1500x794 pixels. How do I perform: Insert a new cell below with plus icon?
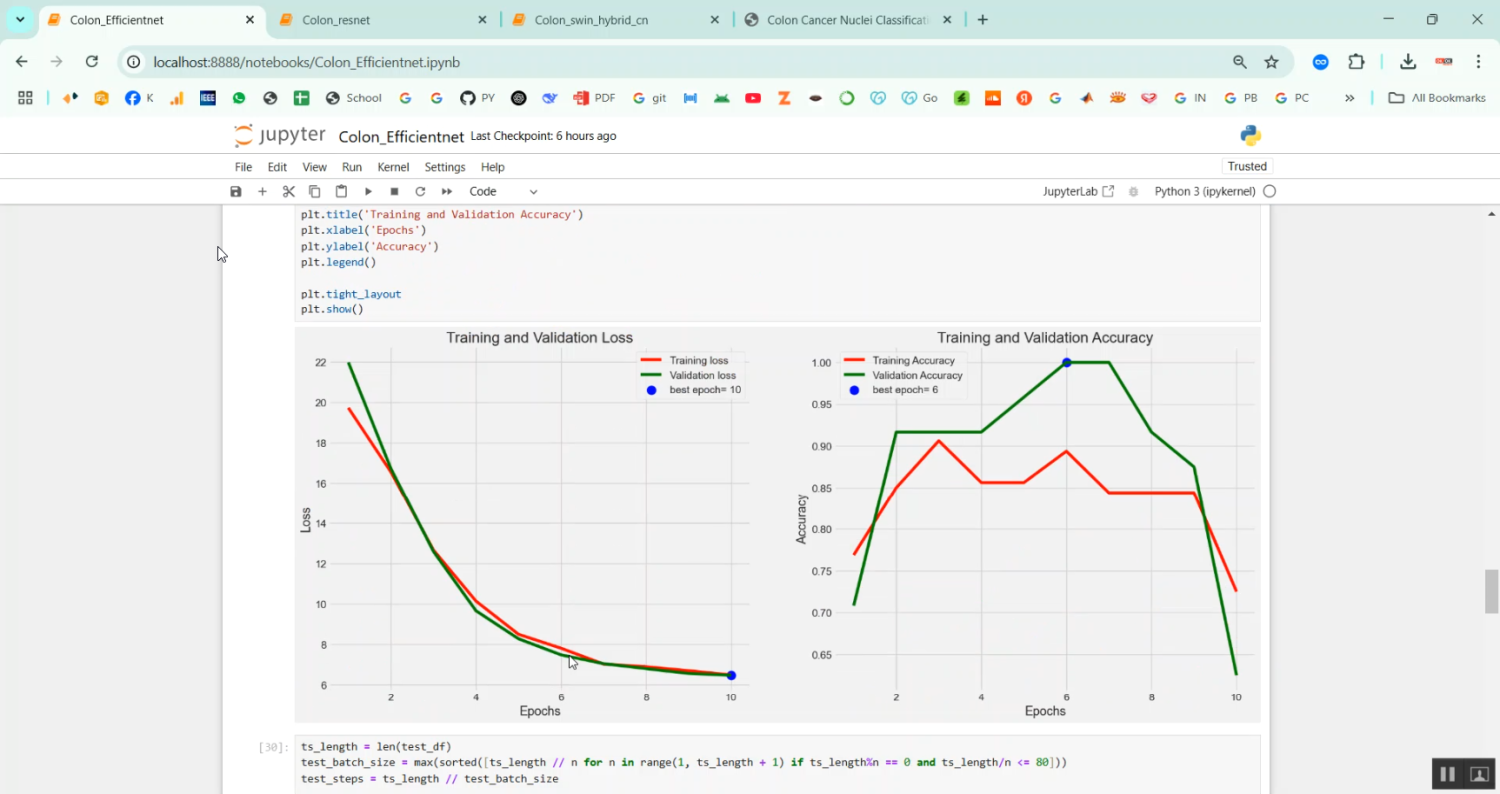coord(262,191)
